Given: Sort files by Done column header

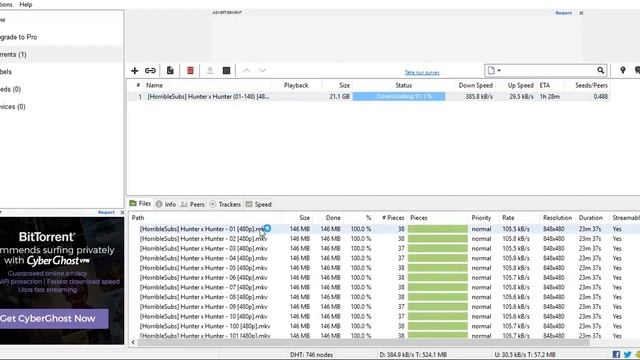Looking at the screenshot, I should (x=333, y=218).
